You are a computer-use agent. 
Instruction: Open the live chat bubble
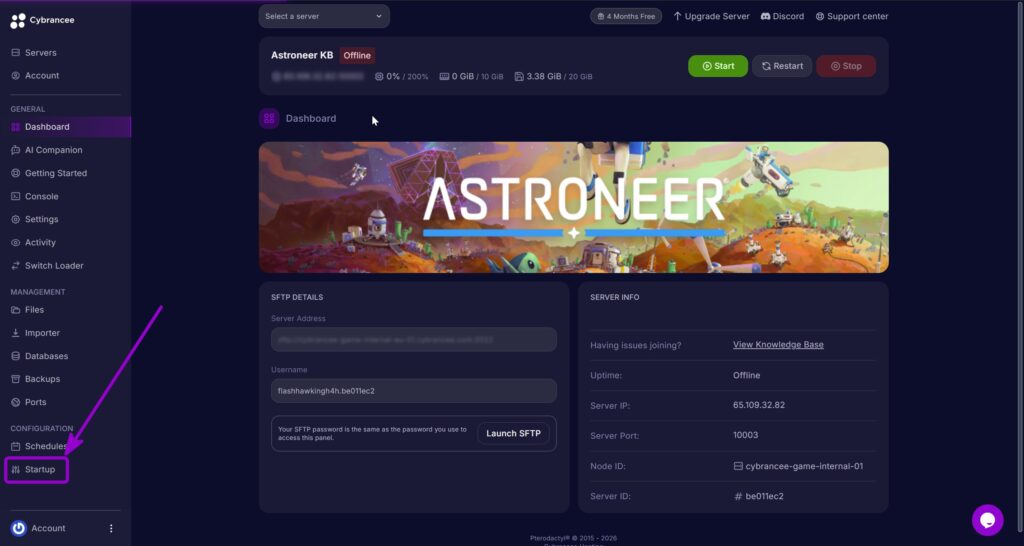coord(987,521)
